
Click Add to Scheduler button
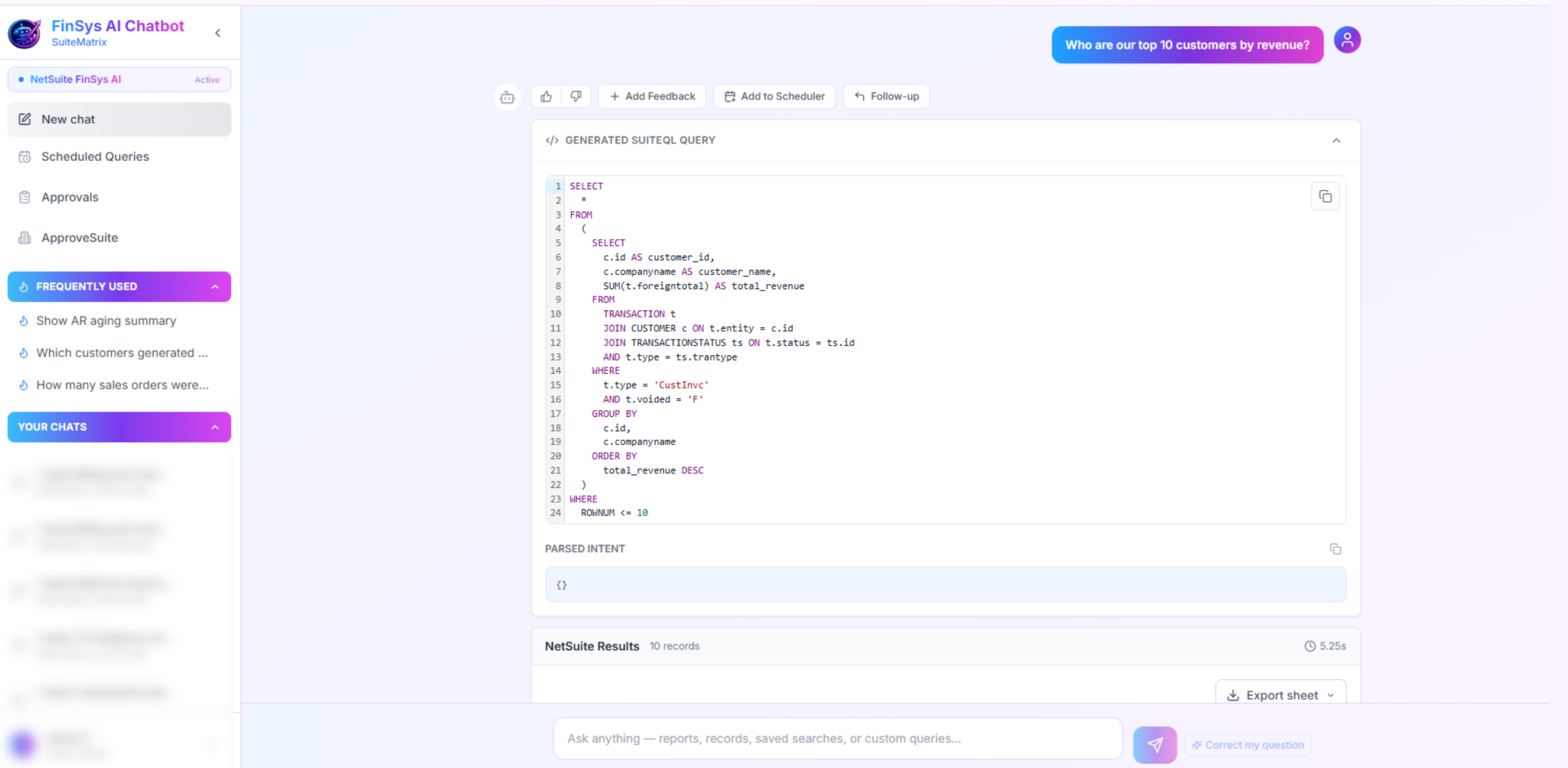coord(774,96)
